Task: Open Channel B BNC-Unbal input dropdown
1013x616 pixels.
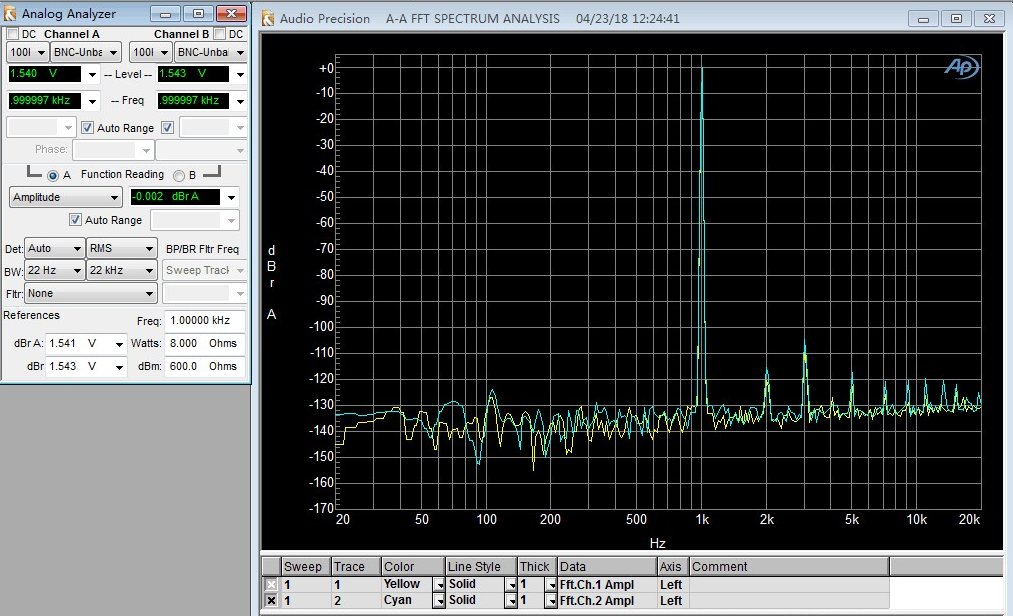Action: click(x=211, y=52)
